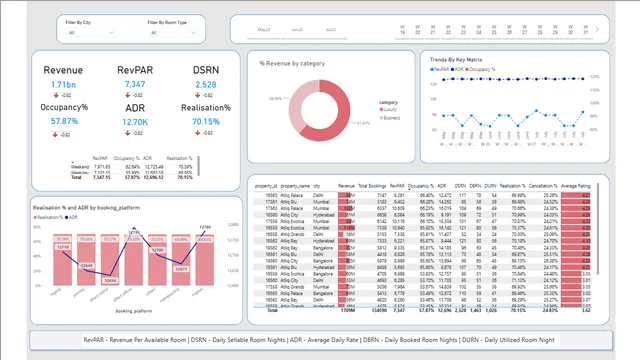The image size is (640, 360).
Task: Select week W 27 in slicer
Action: (524, 29)
